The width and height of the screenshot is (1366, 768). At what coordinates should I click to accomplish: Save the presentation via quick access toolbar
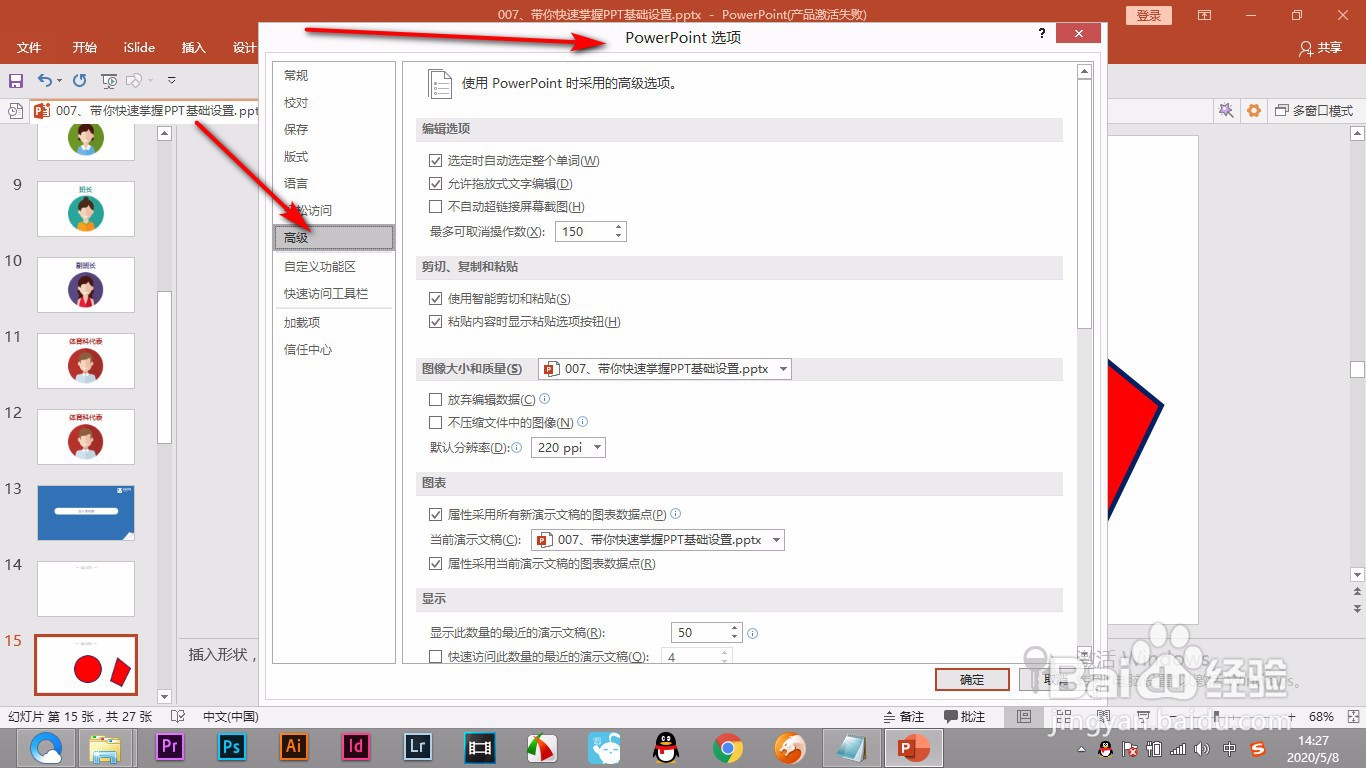(x=16, y=80)
